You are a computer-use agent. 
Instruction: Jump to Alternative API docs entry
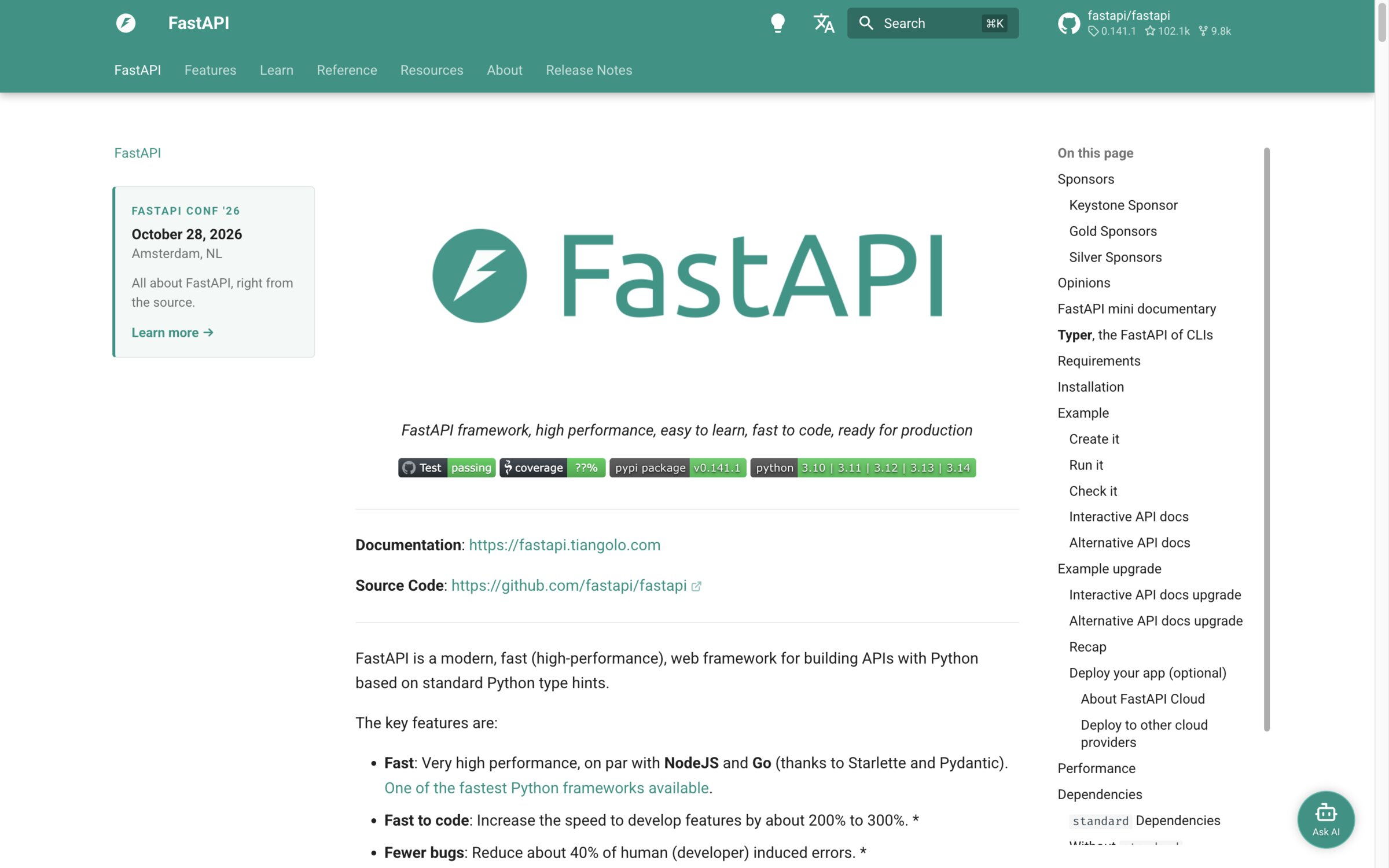pos(1129,543)
